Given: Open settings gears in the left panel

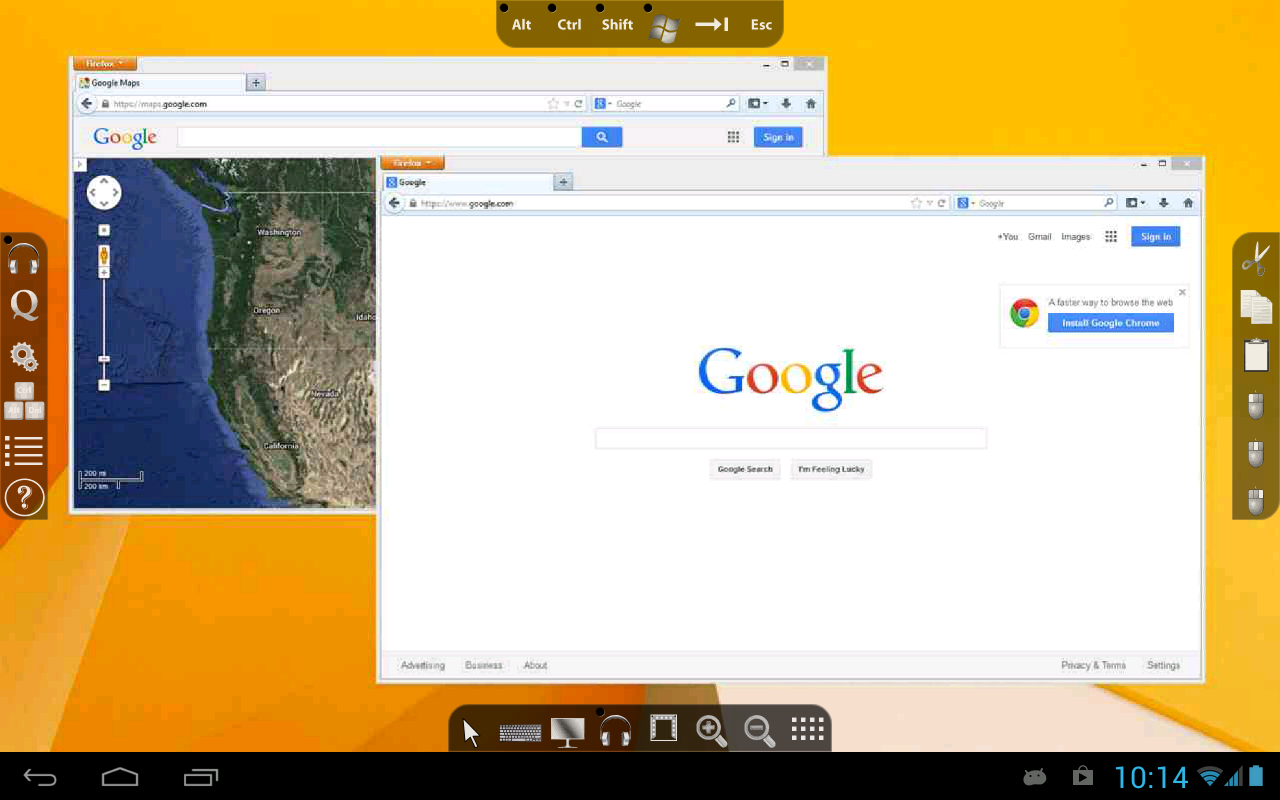Looking at the screenshot, I should point(24,355).
